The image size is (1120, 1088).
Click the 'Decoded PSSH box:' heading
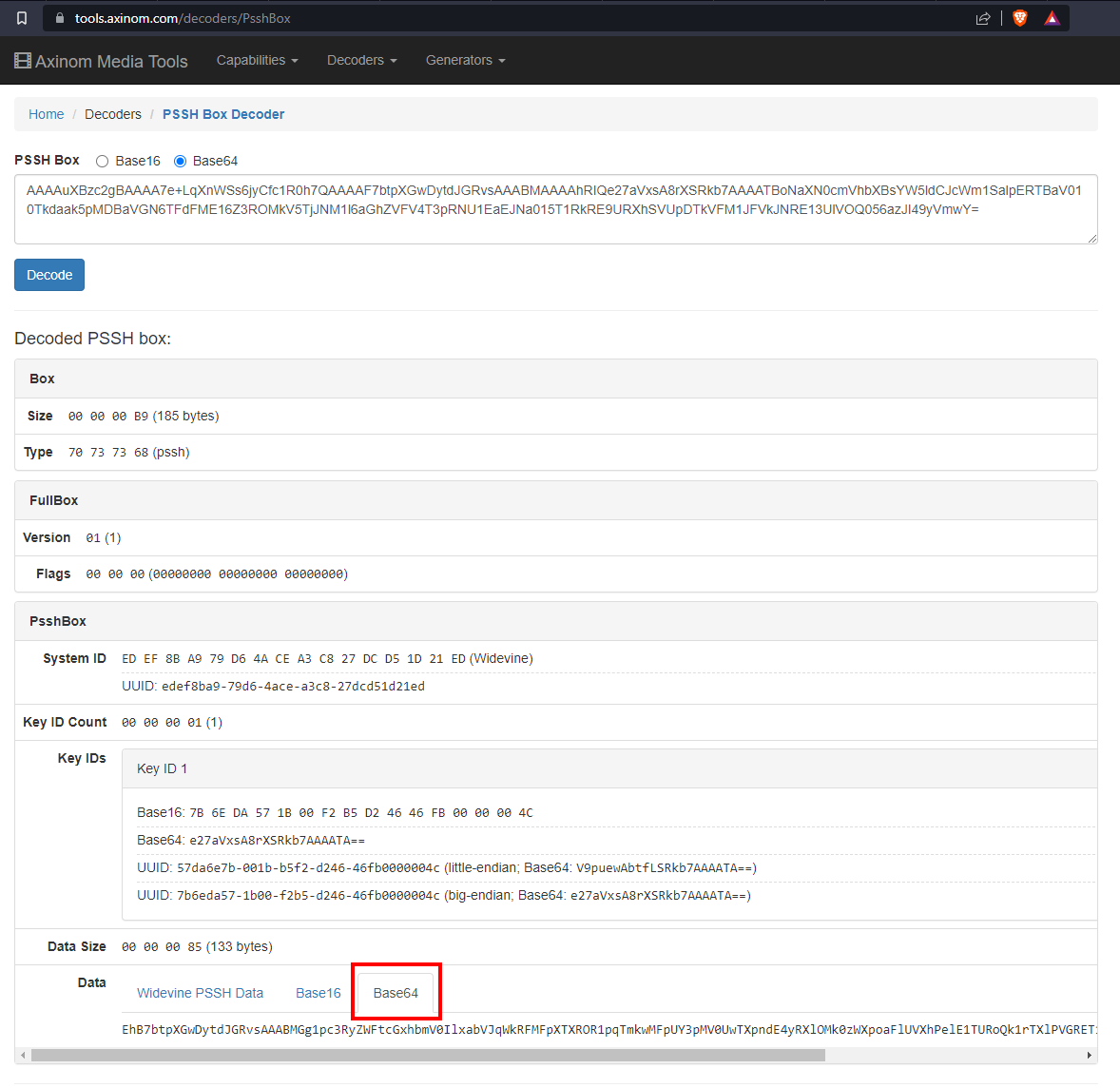(93, 339)
